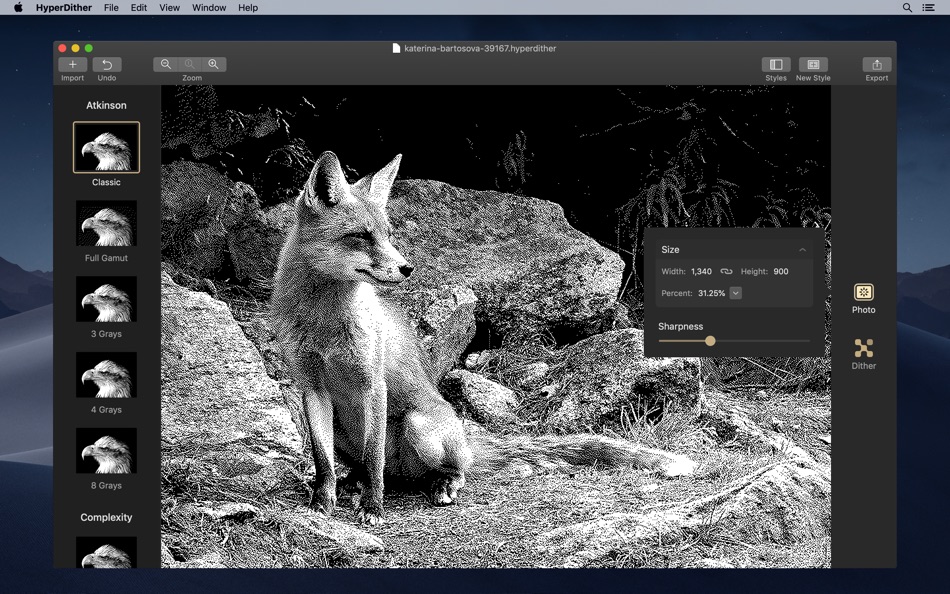Viewport: 950px width, 594px height.
Task: Click the New Style toolbar icon
Action: click(813, 65)
